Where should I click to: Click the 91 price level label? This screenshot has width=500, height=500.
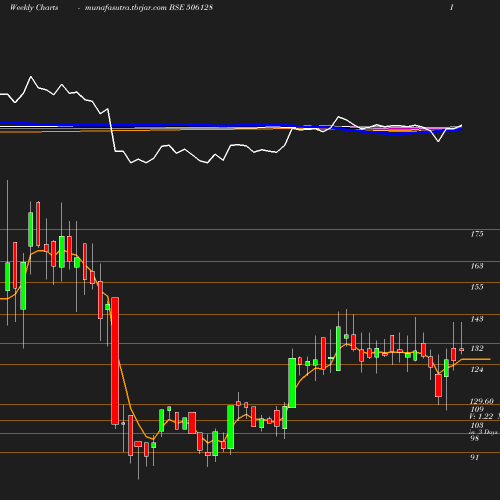(474, 457)
